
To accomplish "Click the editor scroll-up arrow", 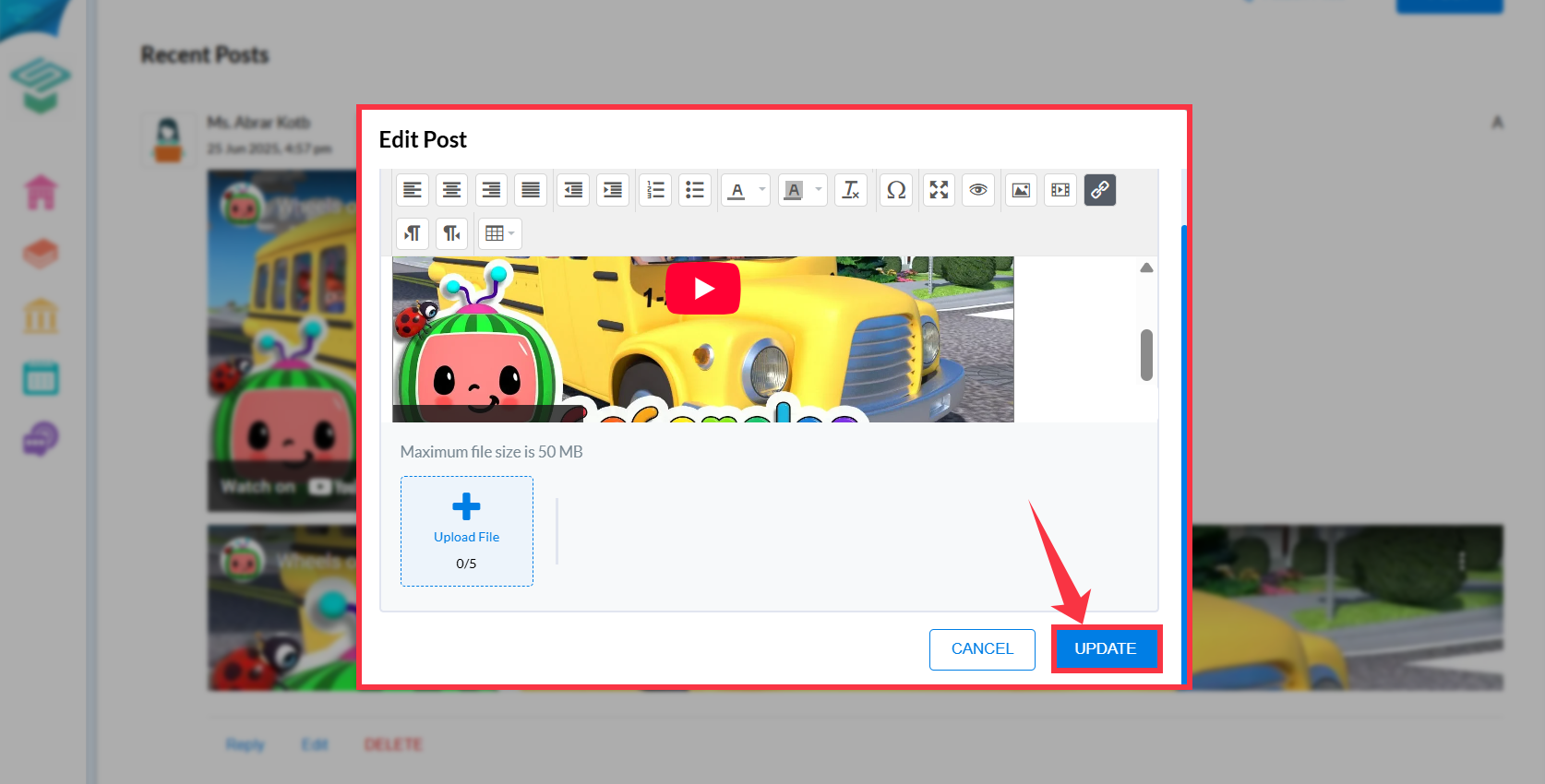I will [x=1146, y=267].
